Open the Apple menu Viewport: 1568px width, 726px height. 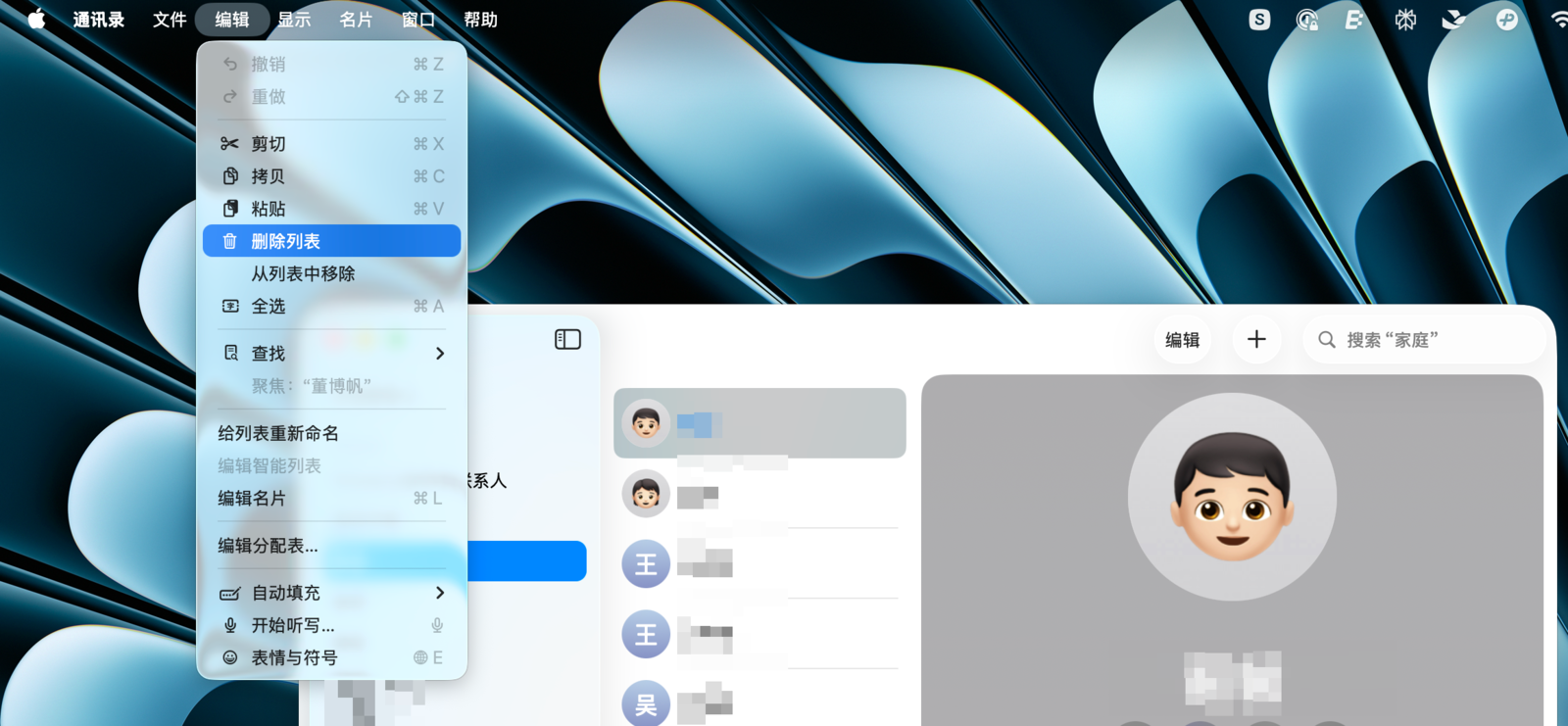pos(36,20)
